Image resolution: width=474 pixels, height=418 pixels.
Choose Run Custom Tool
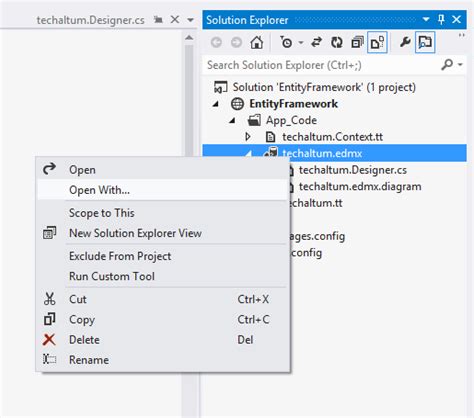(x=162, y=276)
